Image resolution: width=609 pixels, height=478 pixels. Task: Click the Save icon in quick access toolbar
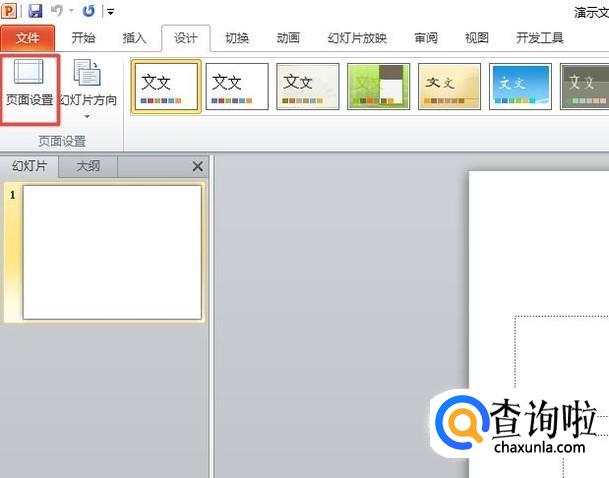click(35, 11)
